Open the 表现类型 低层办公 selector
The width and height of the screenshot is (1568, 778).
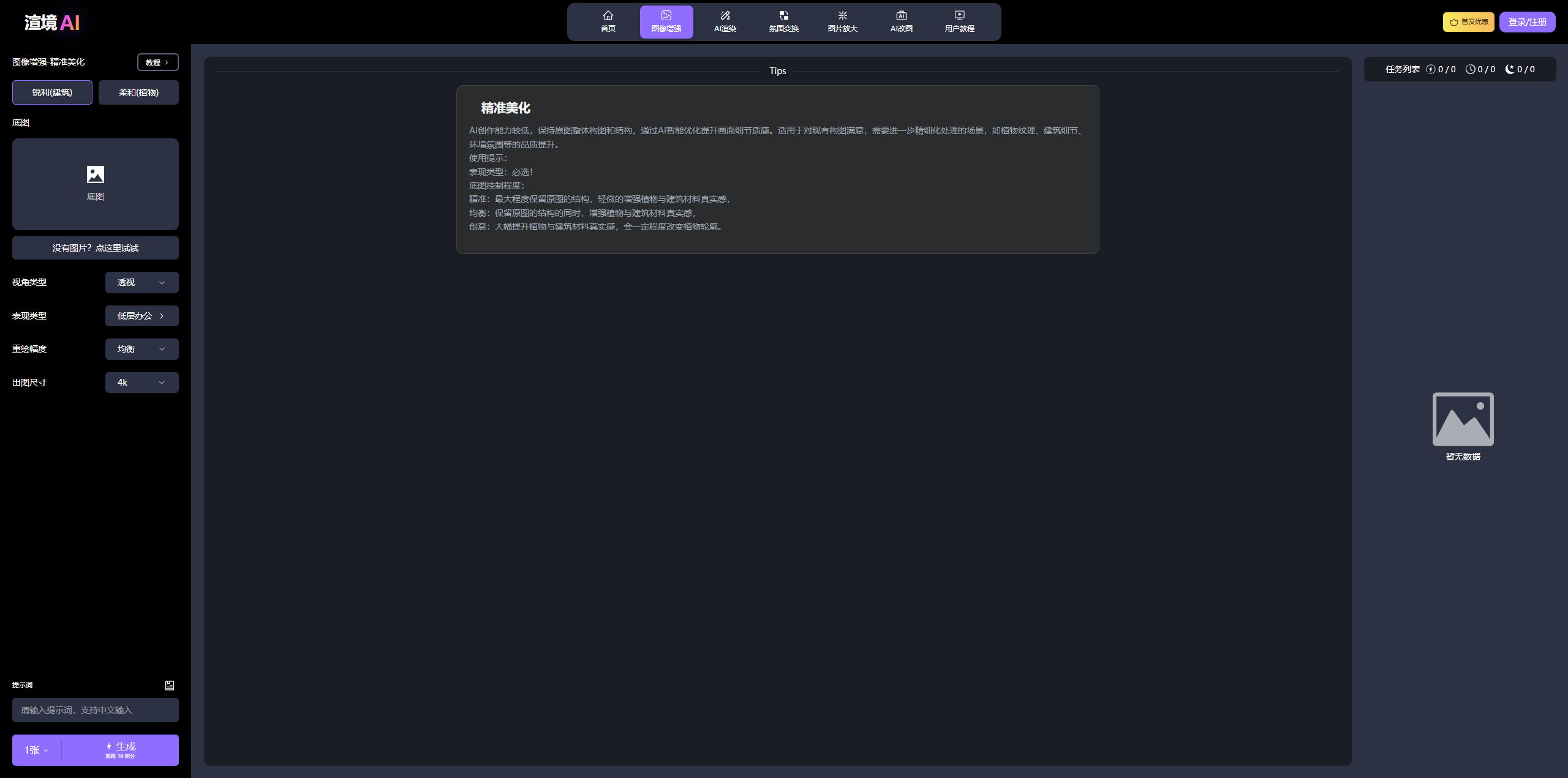[141, 316]
